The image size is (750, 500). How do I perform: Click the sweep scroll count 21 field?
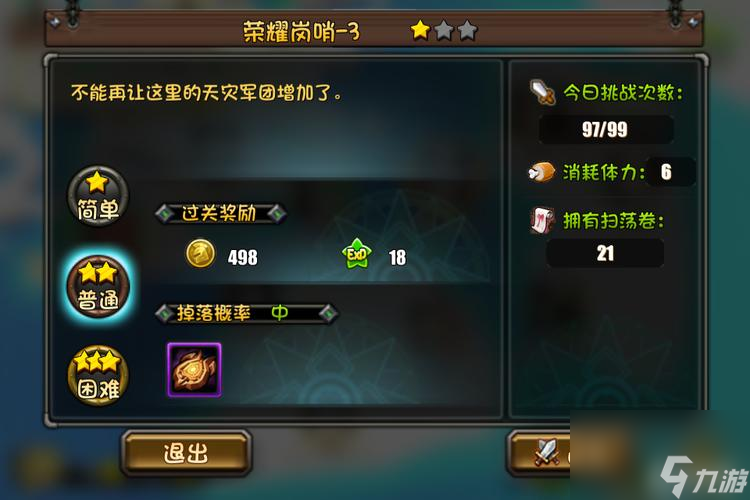coord(605,253)
